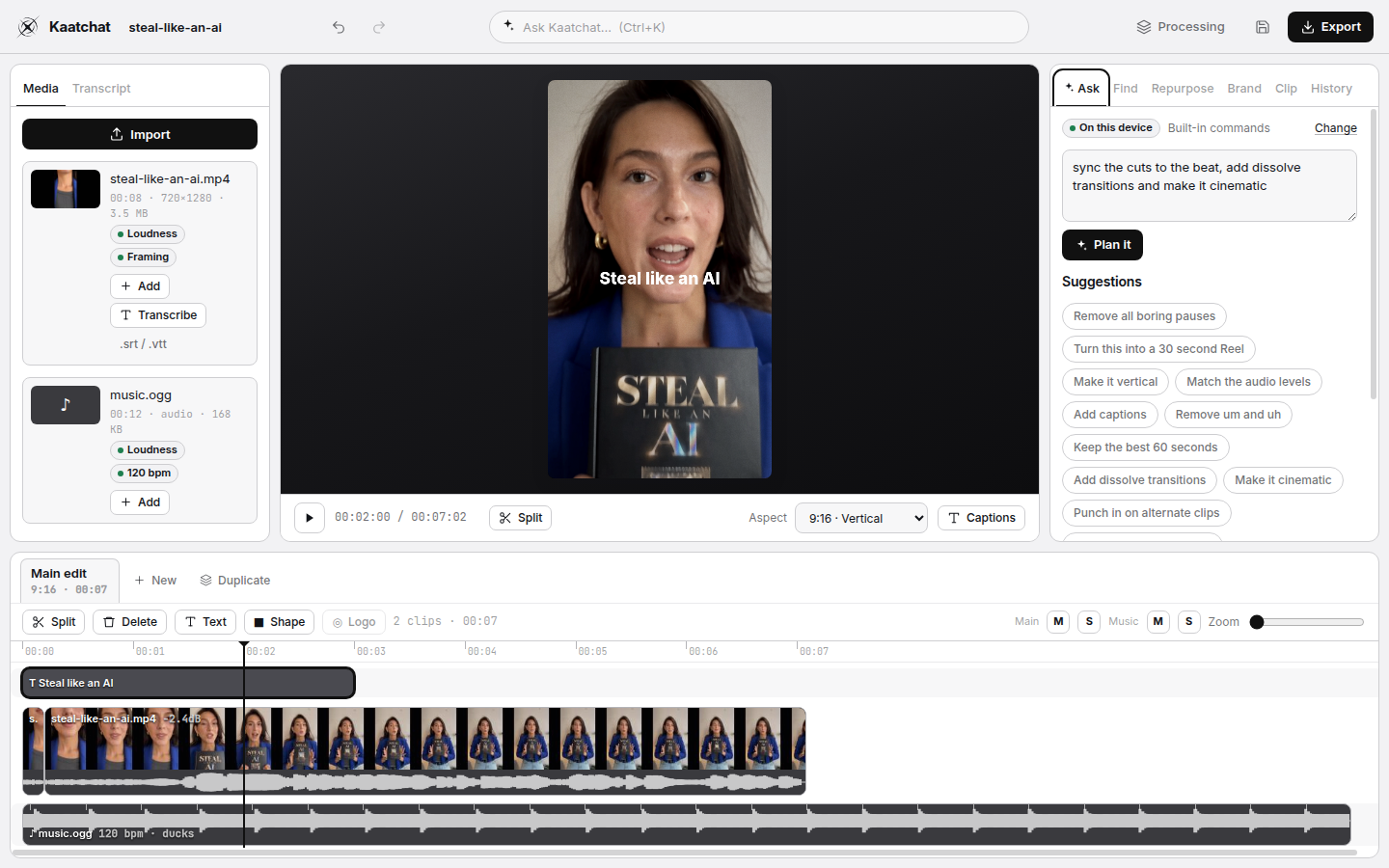Split clip using the preview scissors button
1389x868 pixels.
click(521, 518)
